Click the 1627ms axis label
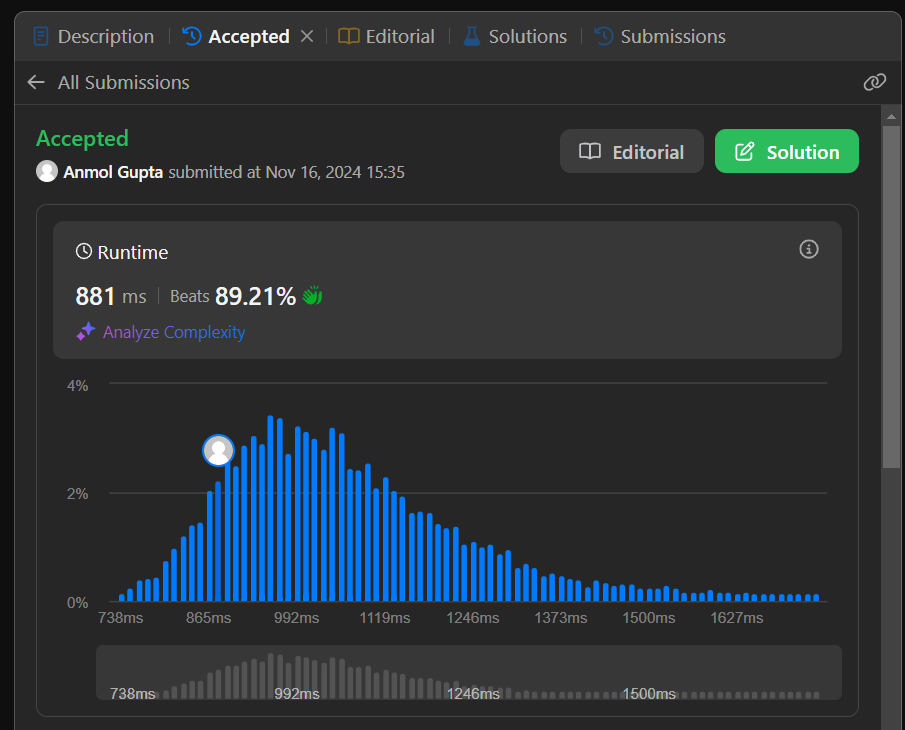The width and height of the screenshot is (905, 730). tap(736, 618)
